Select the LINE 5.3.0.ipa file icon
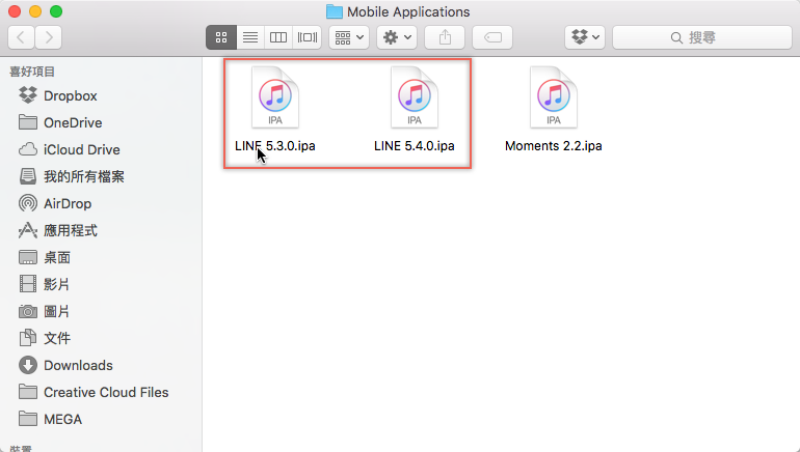800x452 pixels. [x=275, y=97]
